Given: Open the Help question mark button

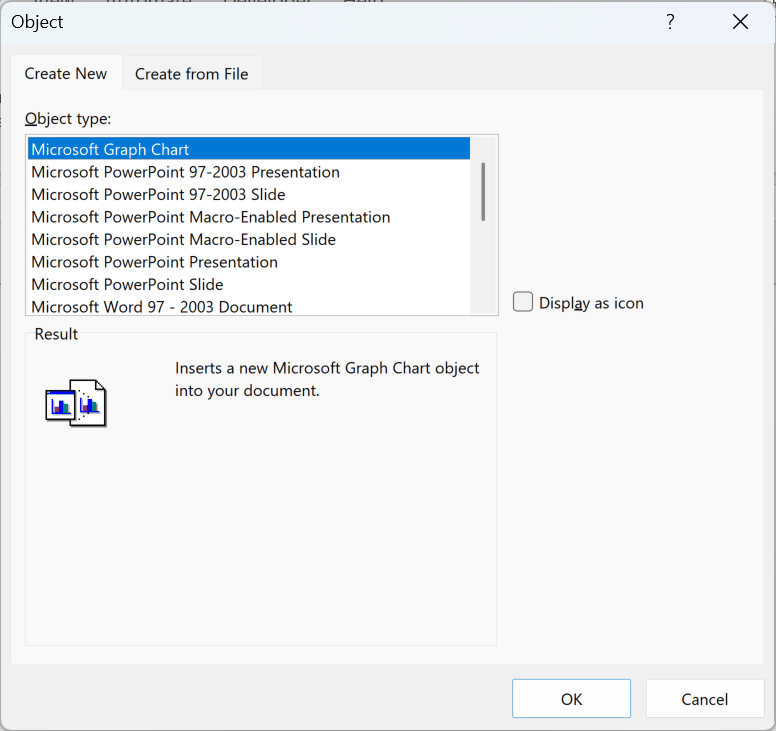Looking at the screenshot, I should [x=670, y=22].
